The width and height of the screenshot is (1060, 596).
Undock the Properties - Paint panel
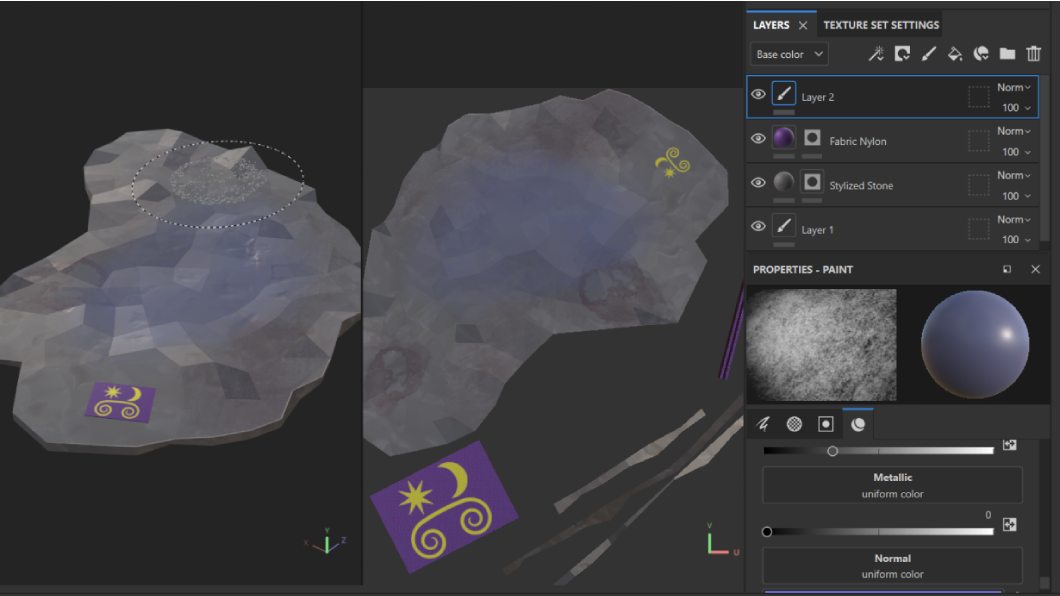1007,270
